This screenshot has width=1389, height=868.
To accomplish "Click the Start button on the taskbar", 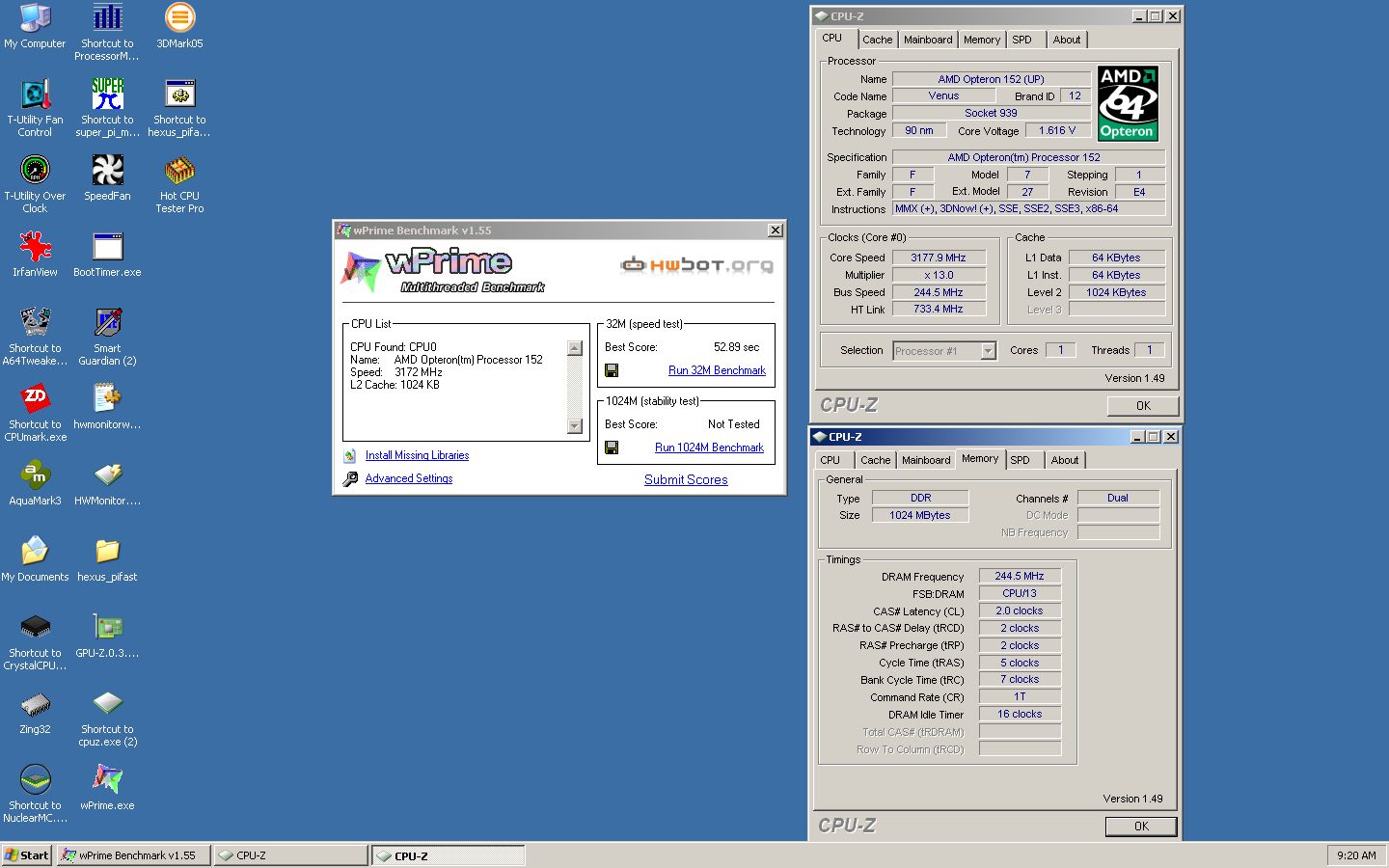I will pos(27,855).
